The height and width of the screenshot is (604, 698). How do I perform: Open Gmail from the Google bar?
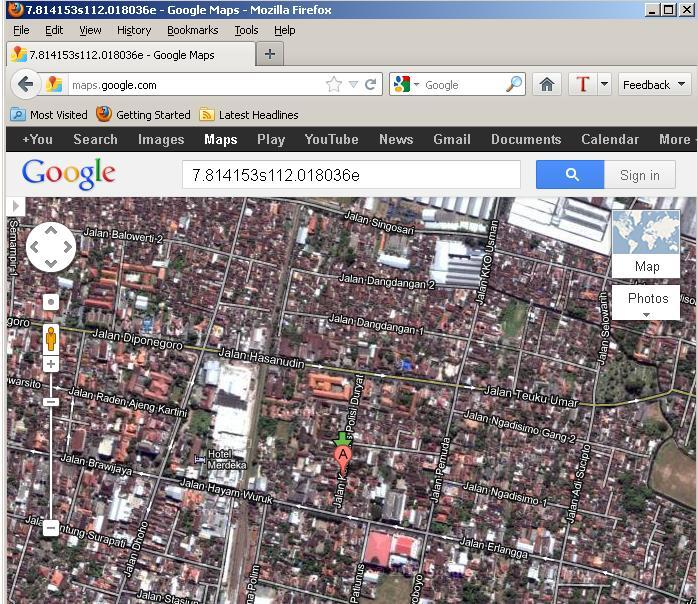452,139
